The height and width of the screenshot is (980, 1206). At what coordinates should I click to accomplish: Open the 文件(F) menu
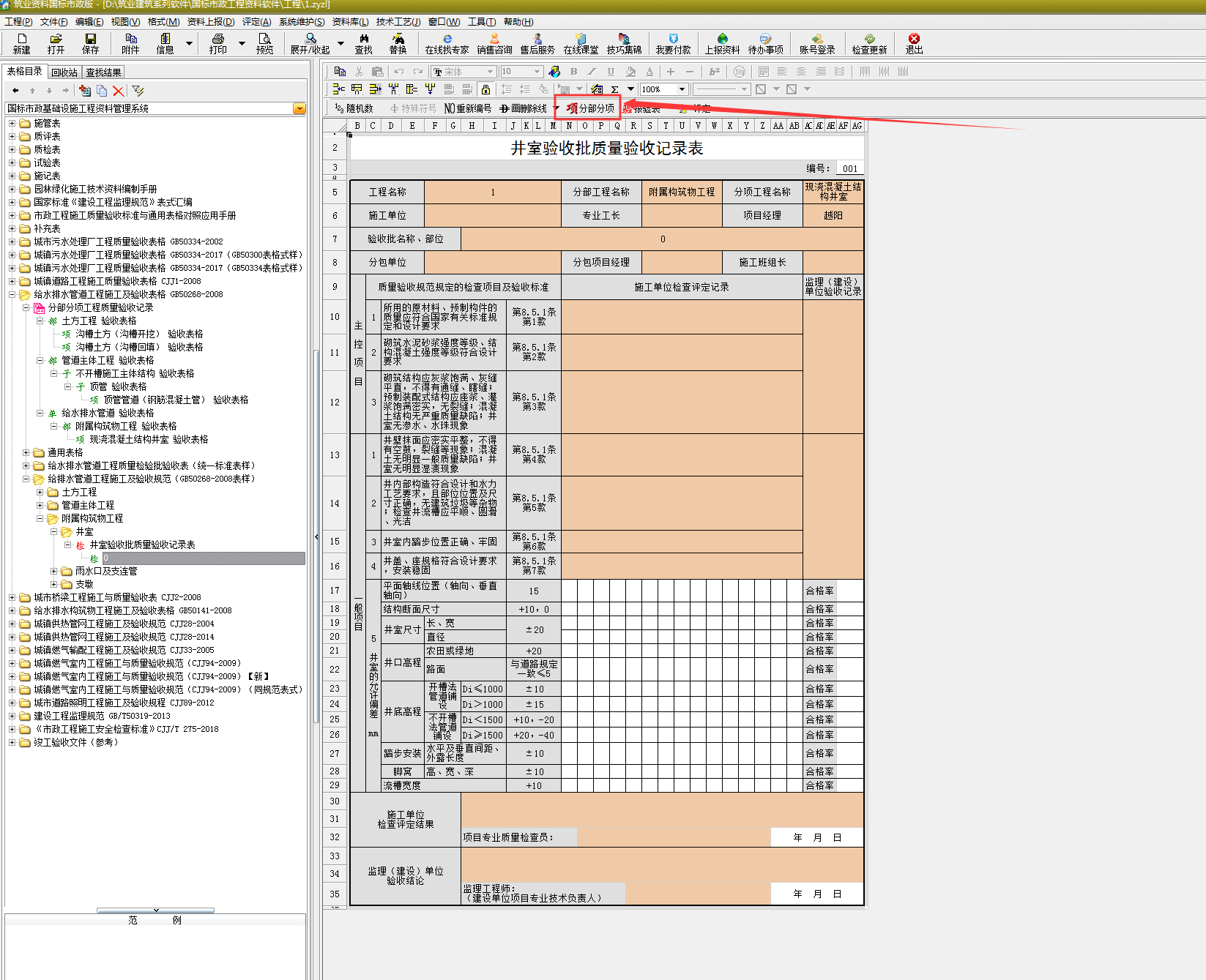pyautogui.click(x=53, y=22)
